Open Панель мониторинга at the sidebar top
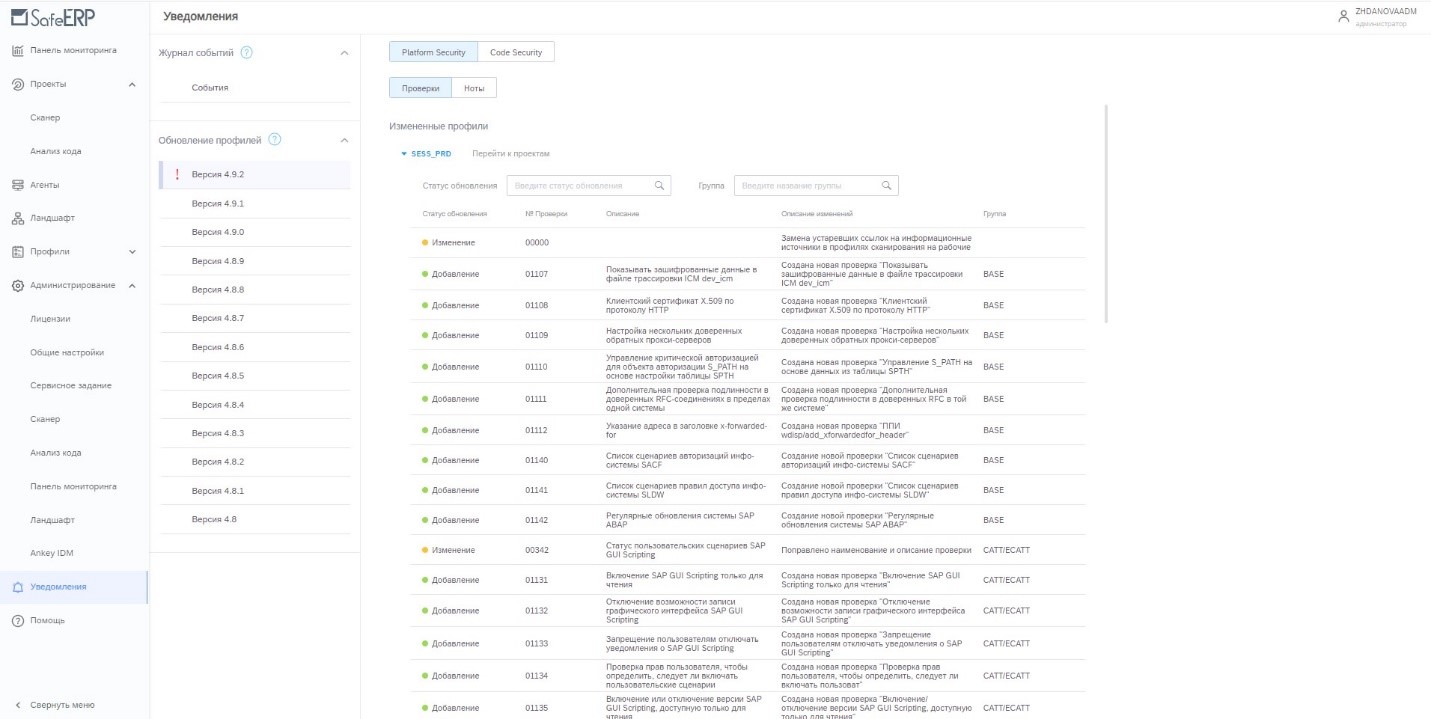The height and width of the screenshot is (719, 1431). click(x=74, y=50)
